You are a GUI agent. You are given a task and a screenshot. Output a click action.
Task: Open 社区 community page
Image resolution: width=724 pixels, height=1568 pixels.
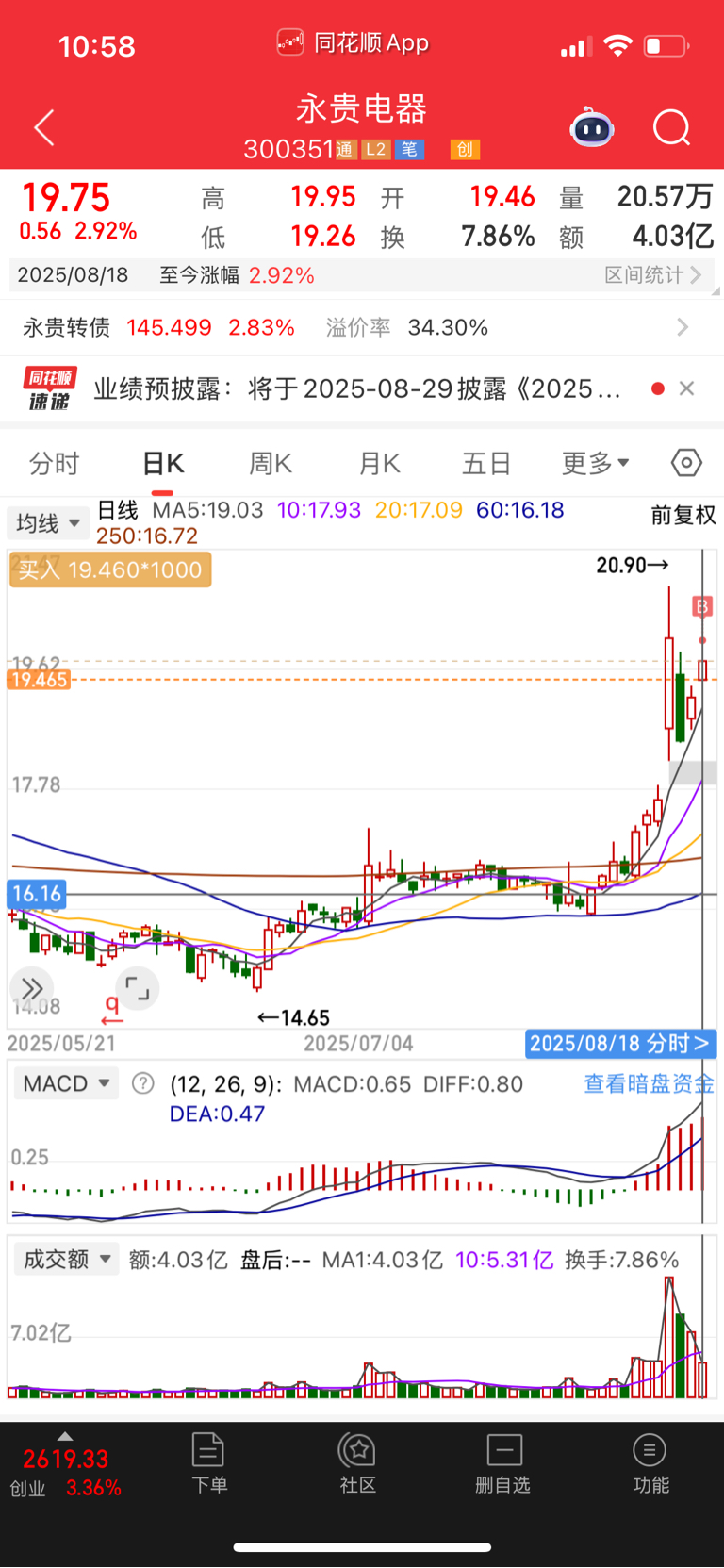tap(357, 1462)
